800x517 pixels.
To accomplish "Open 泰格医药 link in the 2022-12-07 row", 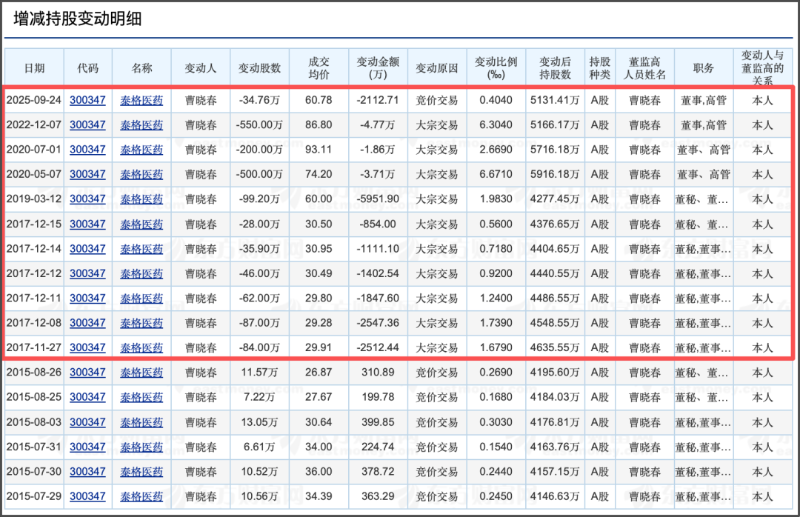I will click(x=142, y=125).
